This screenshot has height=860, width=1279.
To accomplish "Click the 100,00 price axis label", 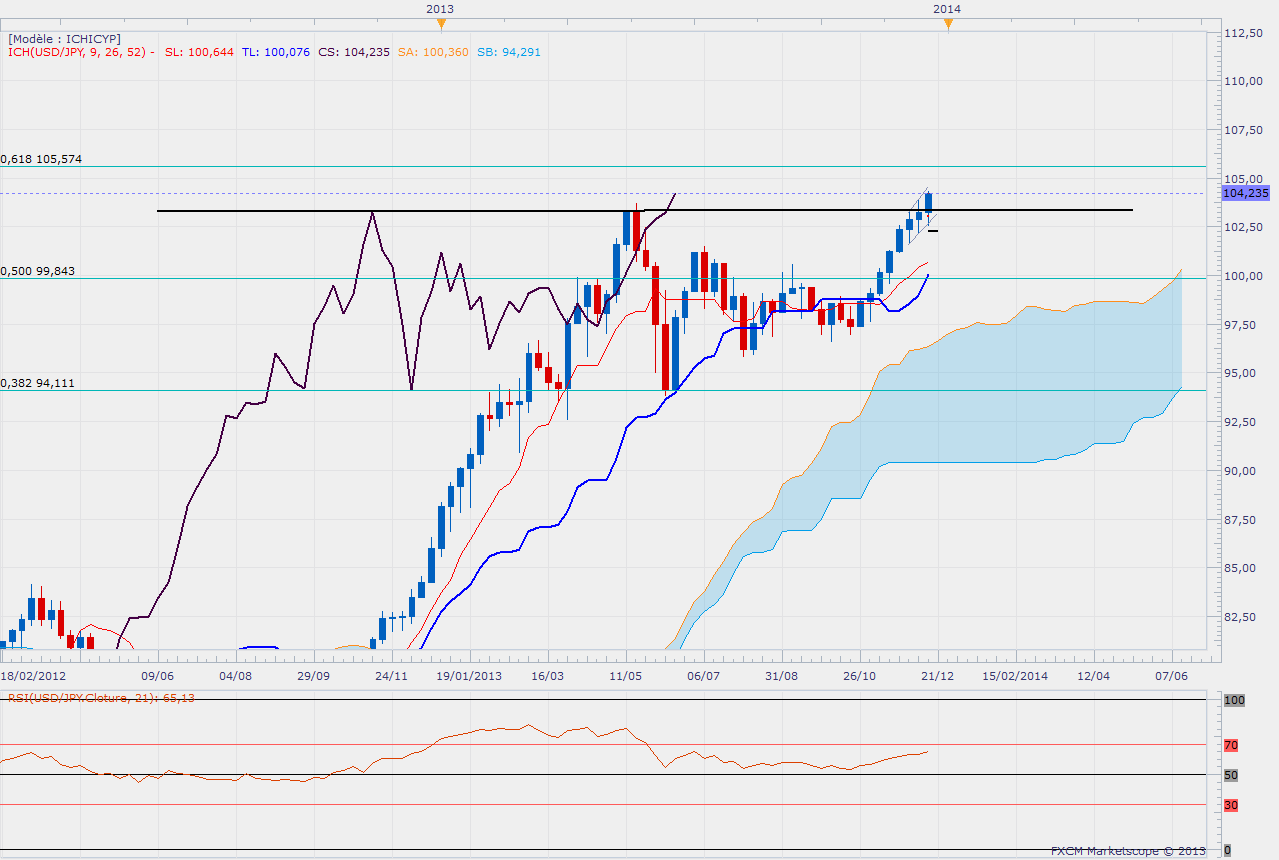I will point(1242,276).
